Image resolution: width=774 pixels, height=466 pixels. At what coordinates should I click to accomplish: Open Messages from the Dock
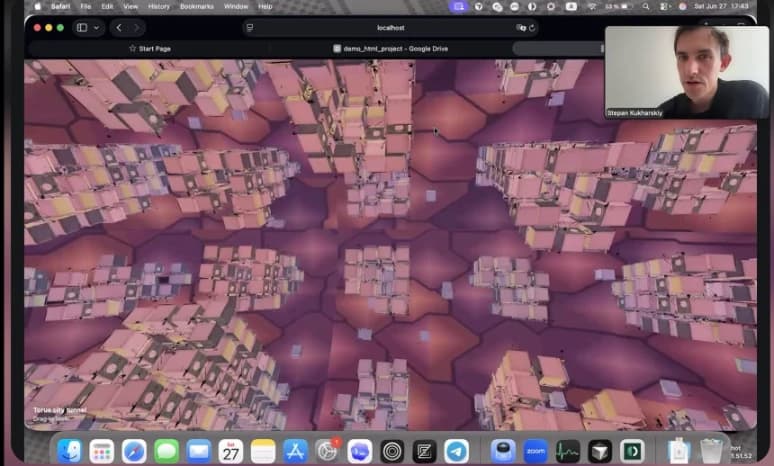coord(166,451)
